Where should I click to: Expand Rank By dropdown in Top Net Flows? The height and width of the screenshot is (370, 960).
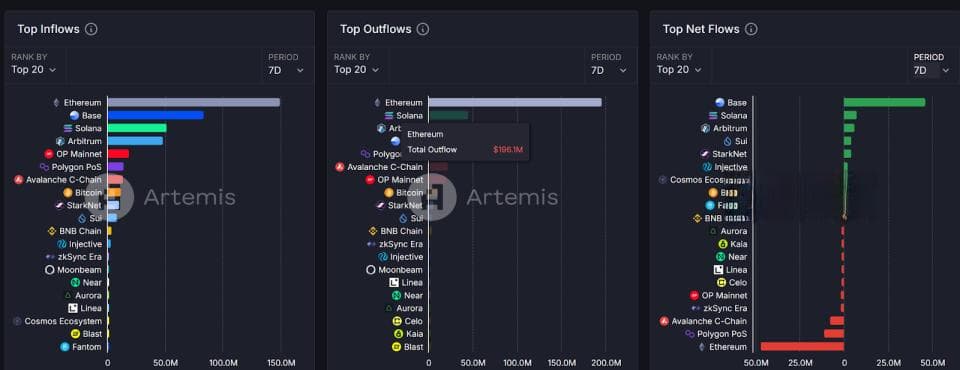[x=680, y=69]
